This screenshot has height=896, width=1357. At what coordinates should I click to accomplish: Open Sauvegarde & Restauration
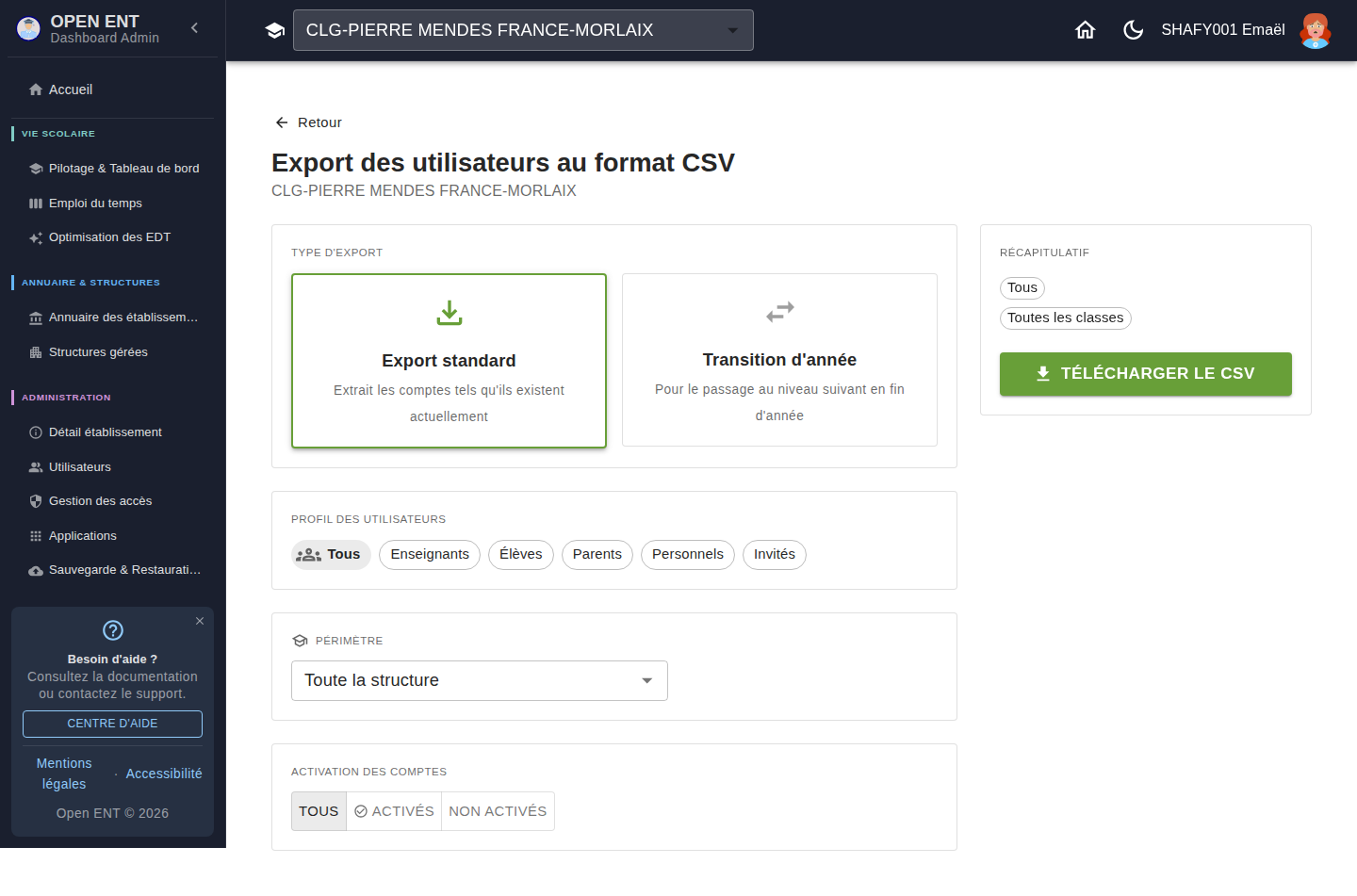(x=113, y=570)
